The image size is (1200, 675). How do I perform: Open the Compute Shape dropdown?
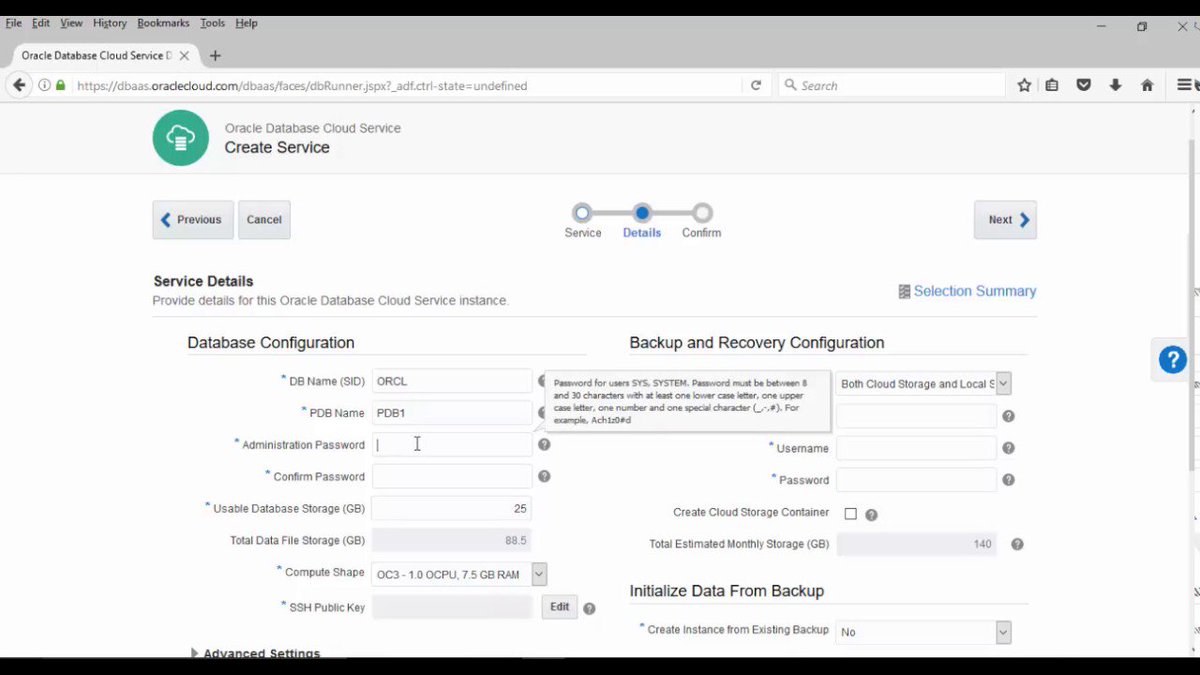coord(539,574)
